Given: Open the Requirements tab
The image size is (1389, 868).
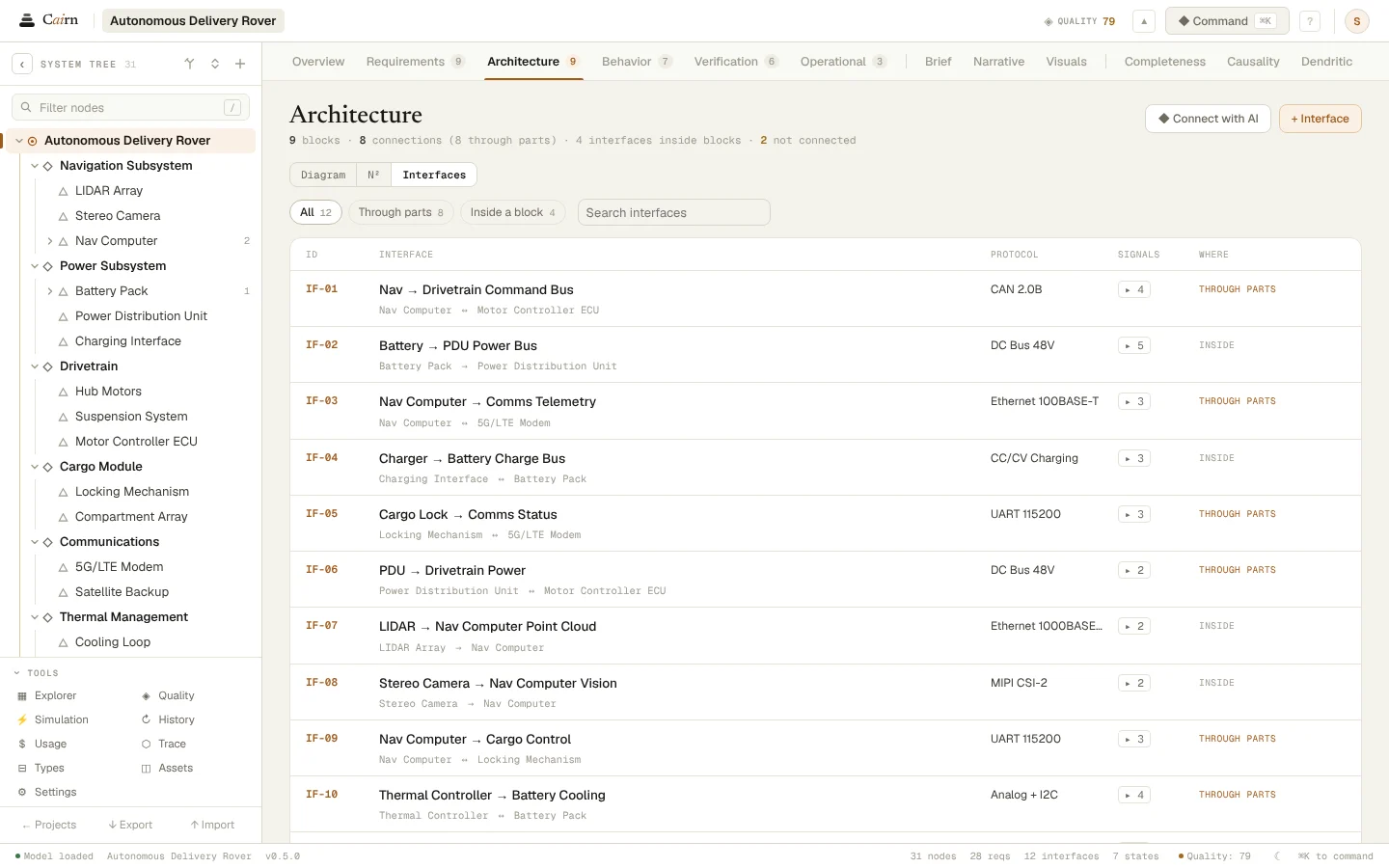Looking at the screenshot, I should (x=416, y=62).
